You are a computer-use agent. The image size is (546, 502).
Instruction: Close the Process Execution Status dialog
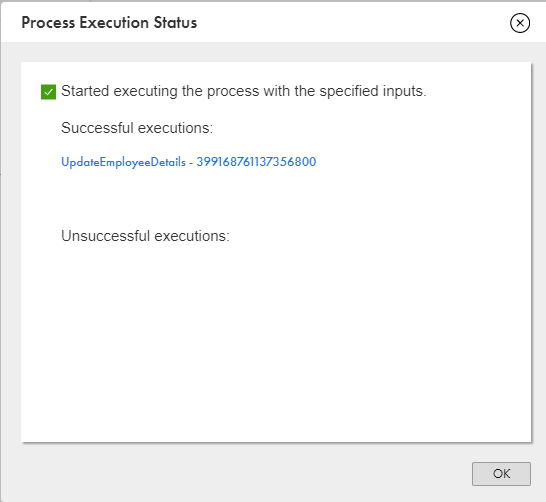pos(520,23)
